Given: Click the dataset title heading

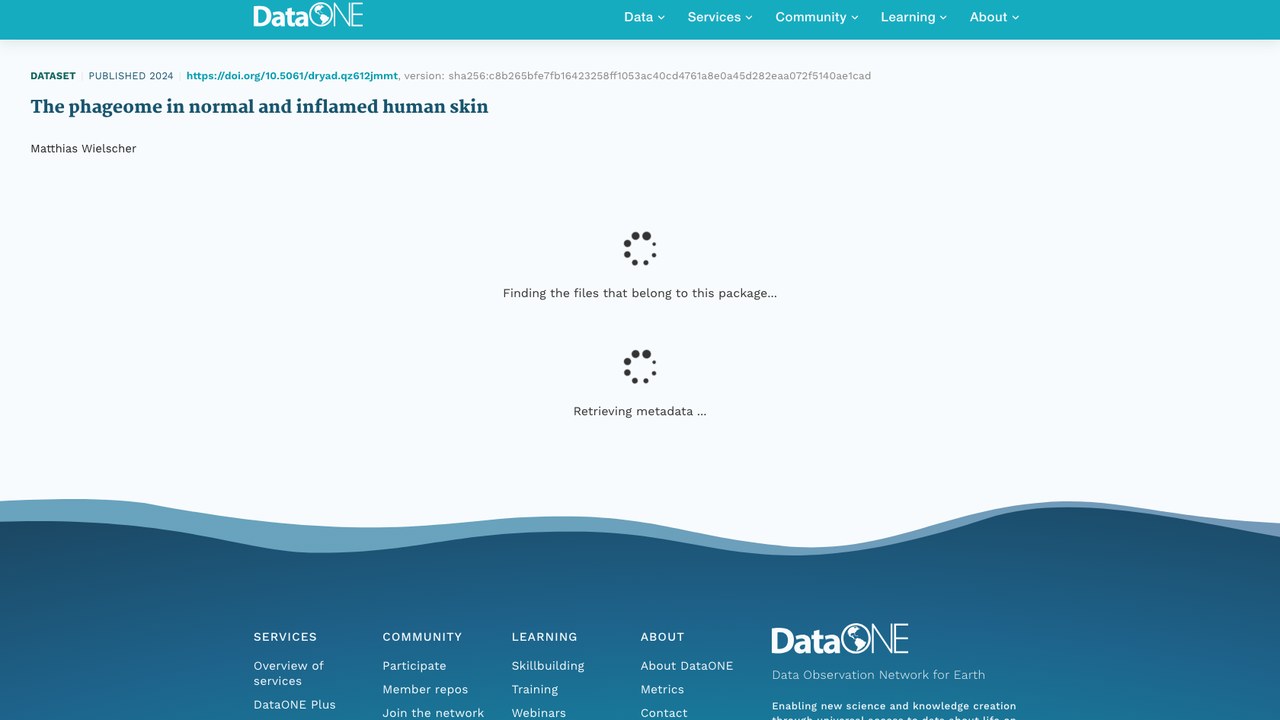Looking at the screenshot, I should [x=259, y=106].
